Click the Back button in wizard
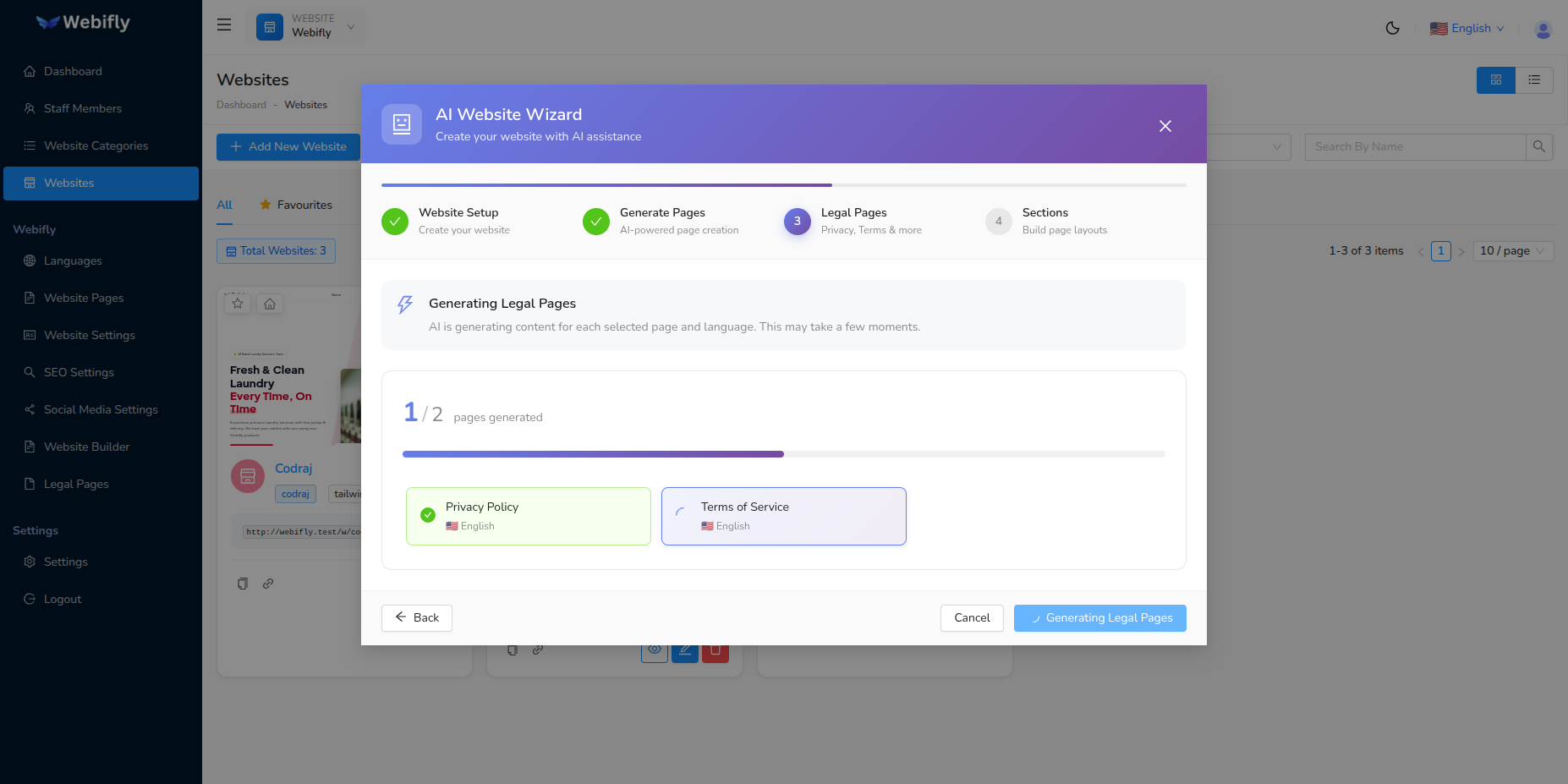The height and width of the screenshot is (784, 1568). tap(416, 618)
